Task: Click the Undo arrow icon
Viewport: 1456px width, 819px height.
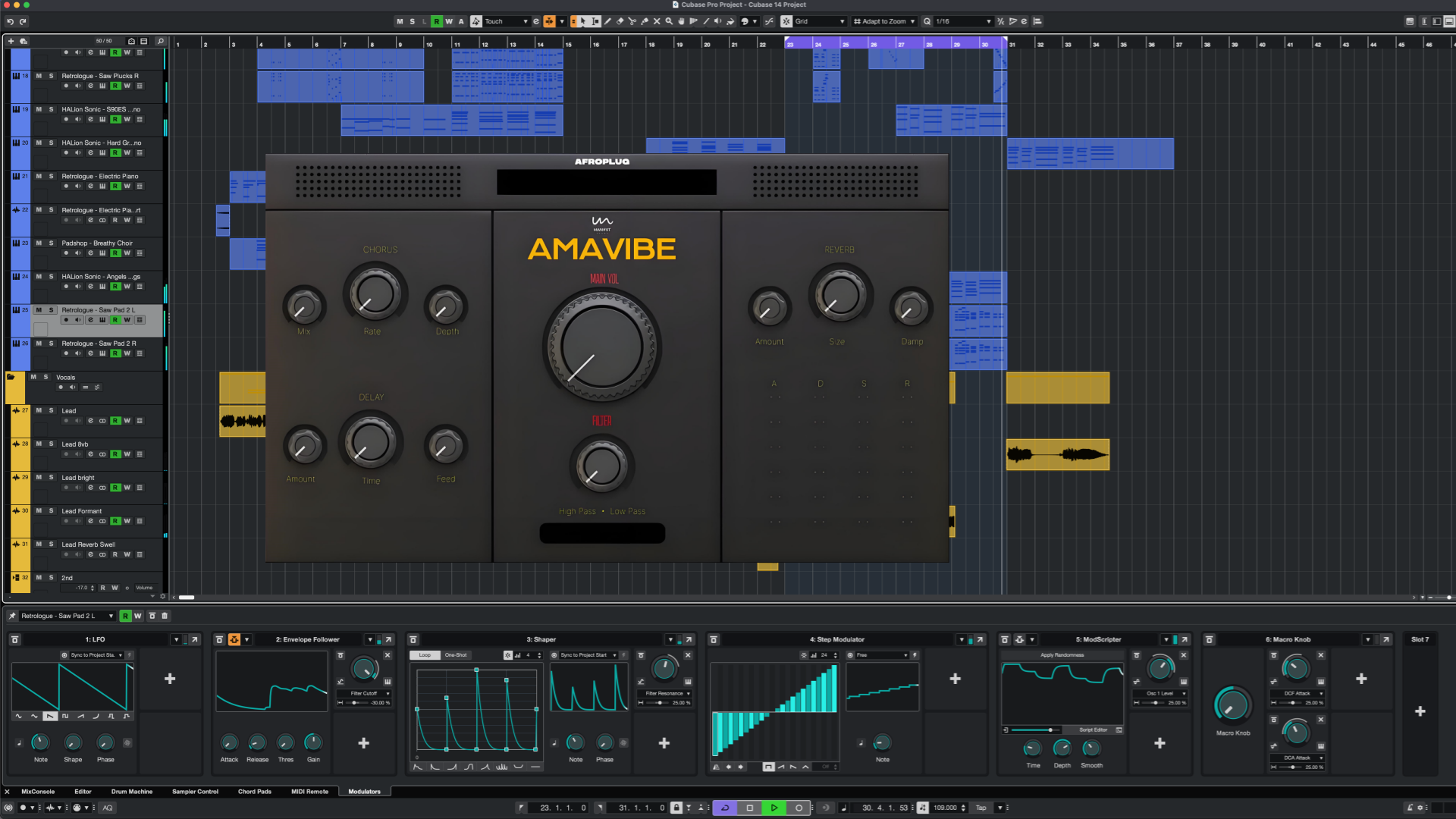Action: coord(10,21)
